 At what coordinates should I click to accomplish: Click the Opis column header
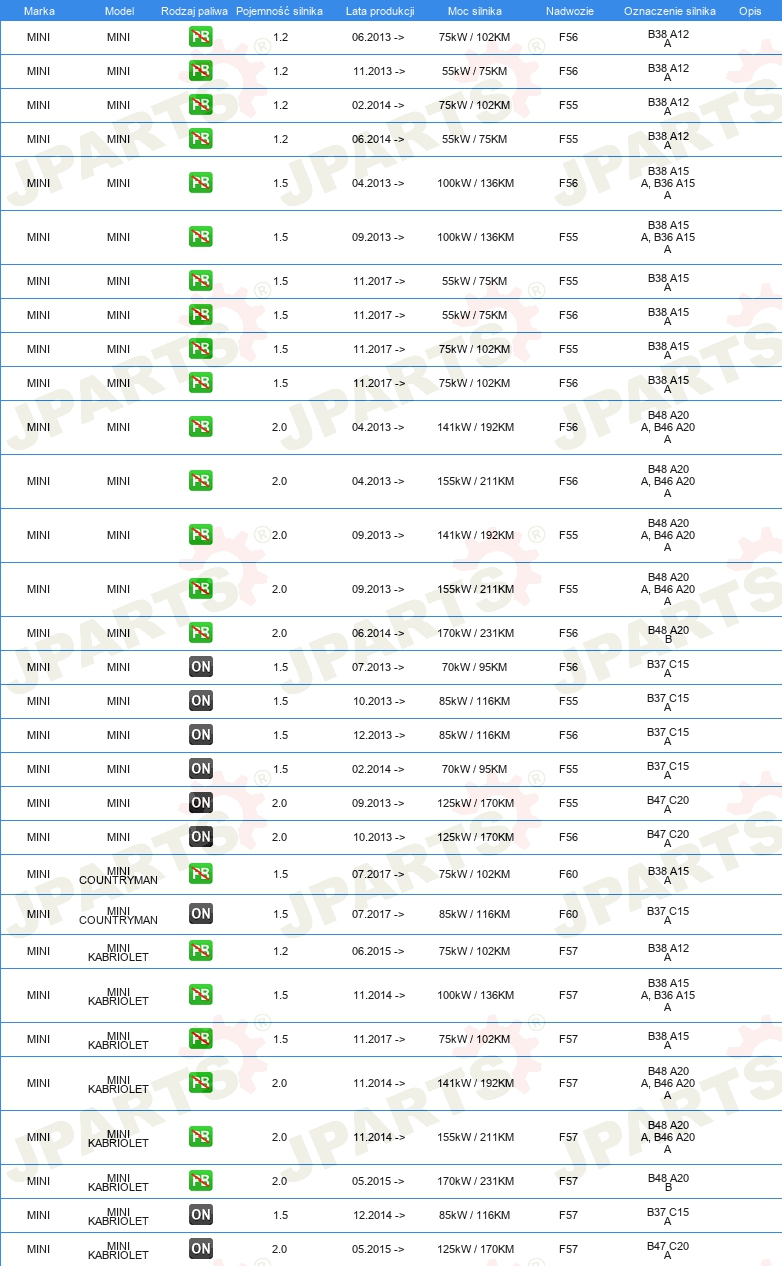[x=750, y=10]
